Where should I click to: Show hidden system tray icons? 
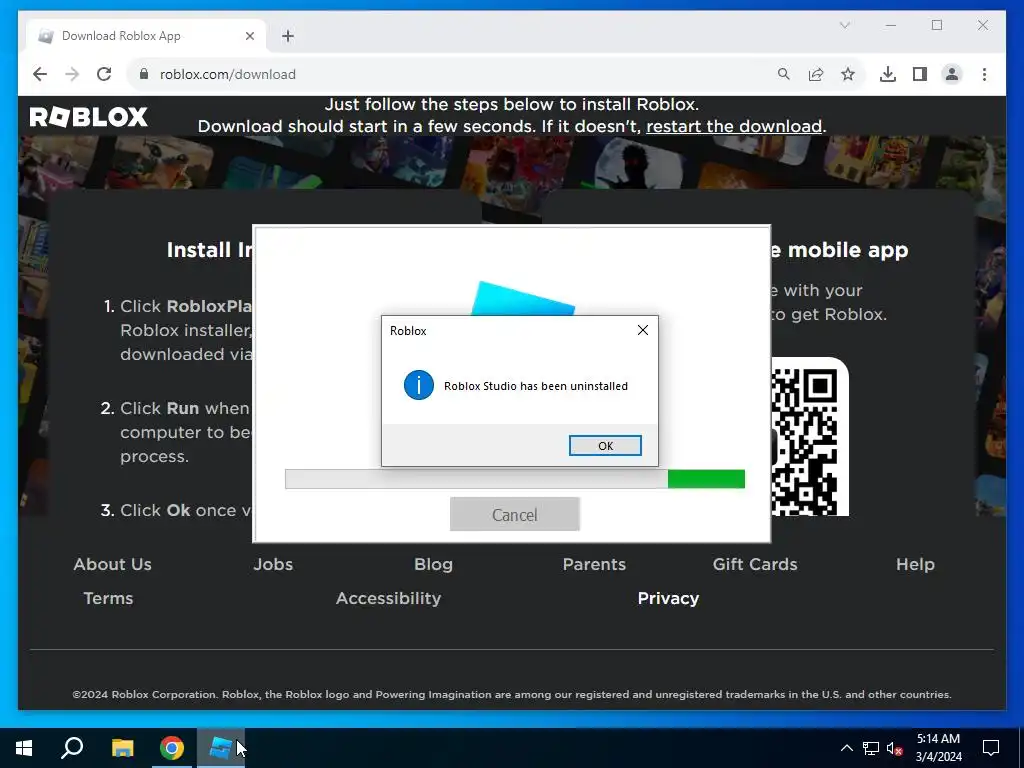click(x=846, y=748)
